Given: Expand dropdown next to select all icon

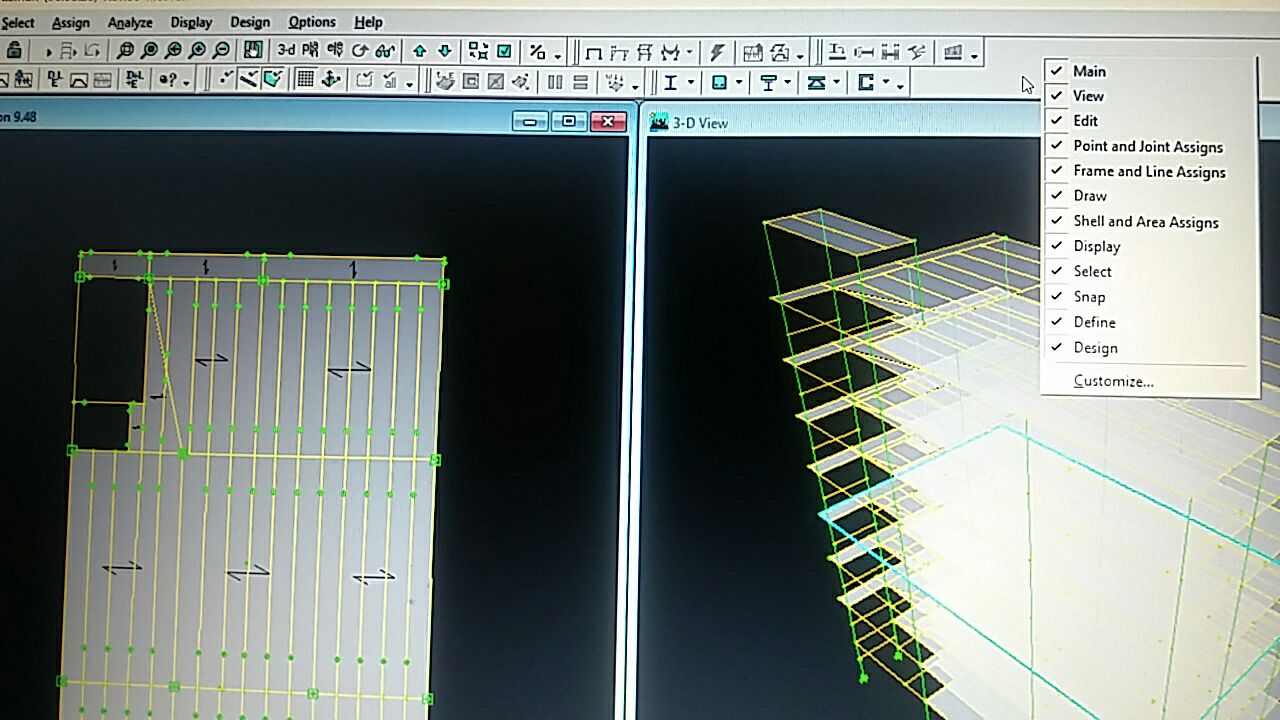Looking at the screenshot, I should click(x=410, y=83).
